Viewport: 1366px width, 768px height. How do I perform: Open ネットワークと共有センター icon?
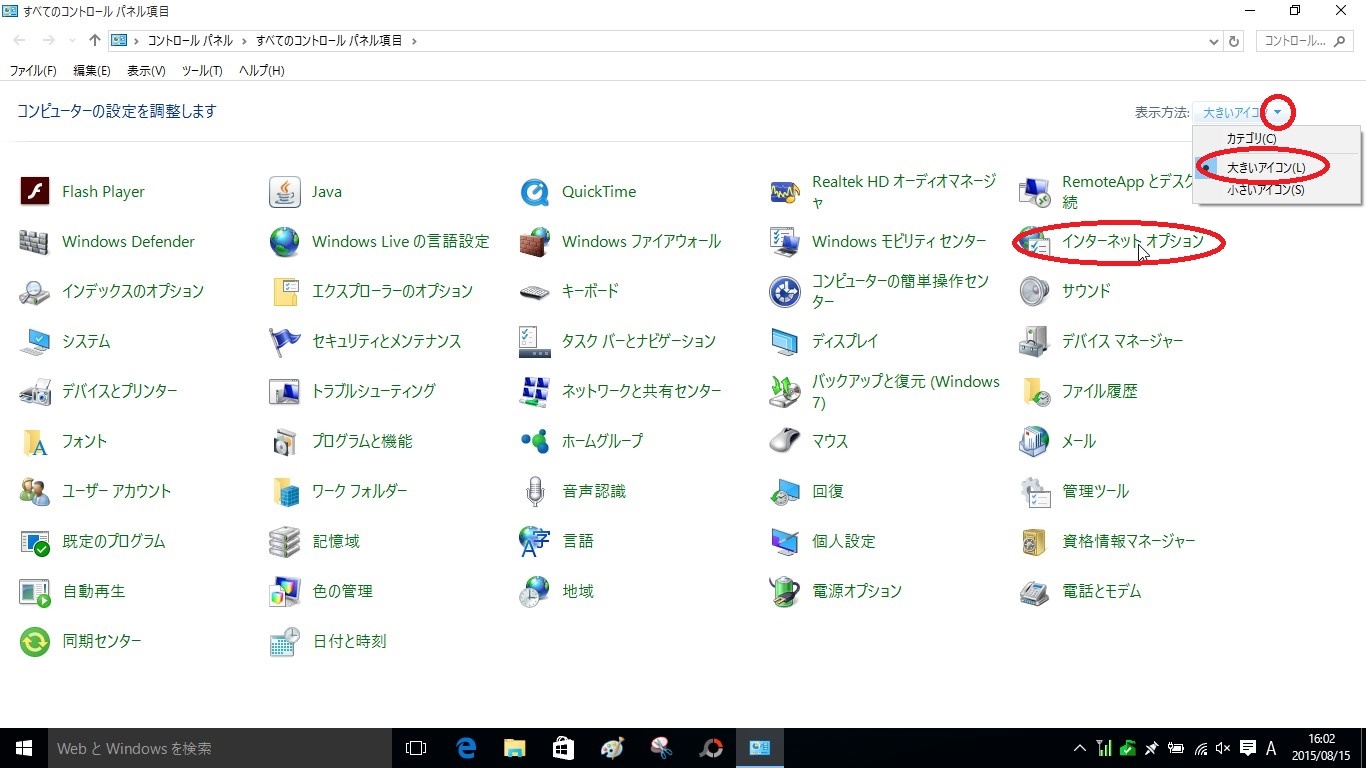pyautogui.click(x=535, y=391)
